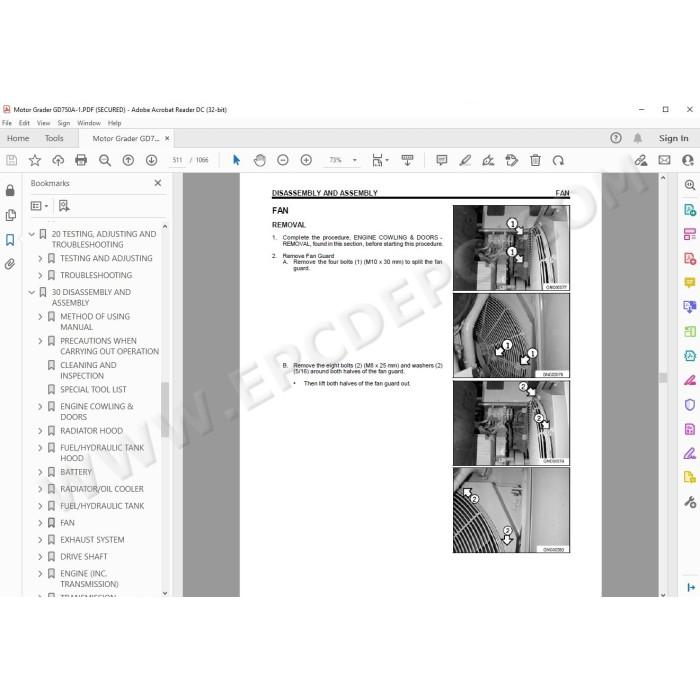The height and width of the screenshot is (700, 700).
Task: Expand Testing and Adjusting bookmark
Action: pos(40,258)
